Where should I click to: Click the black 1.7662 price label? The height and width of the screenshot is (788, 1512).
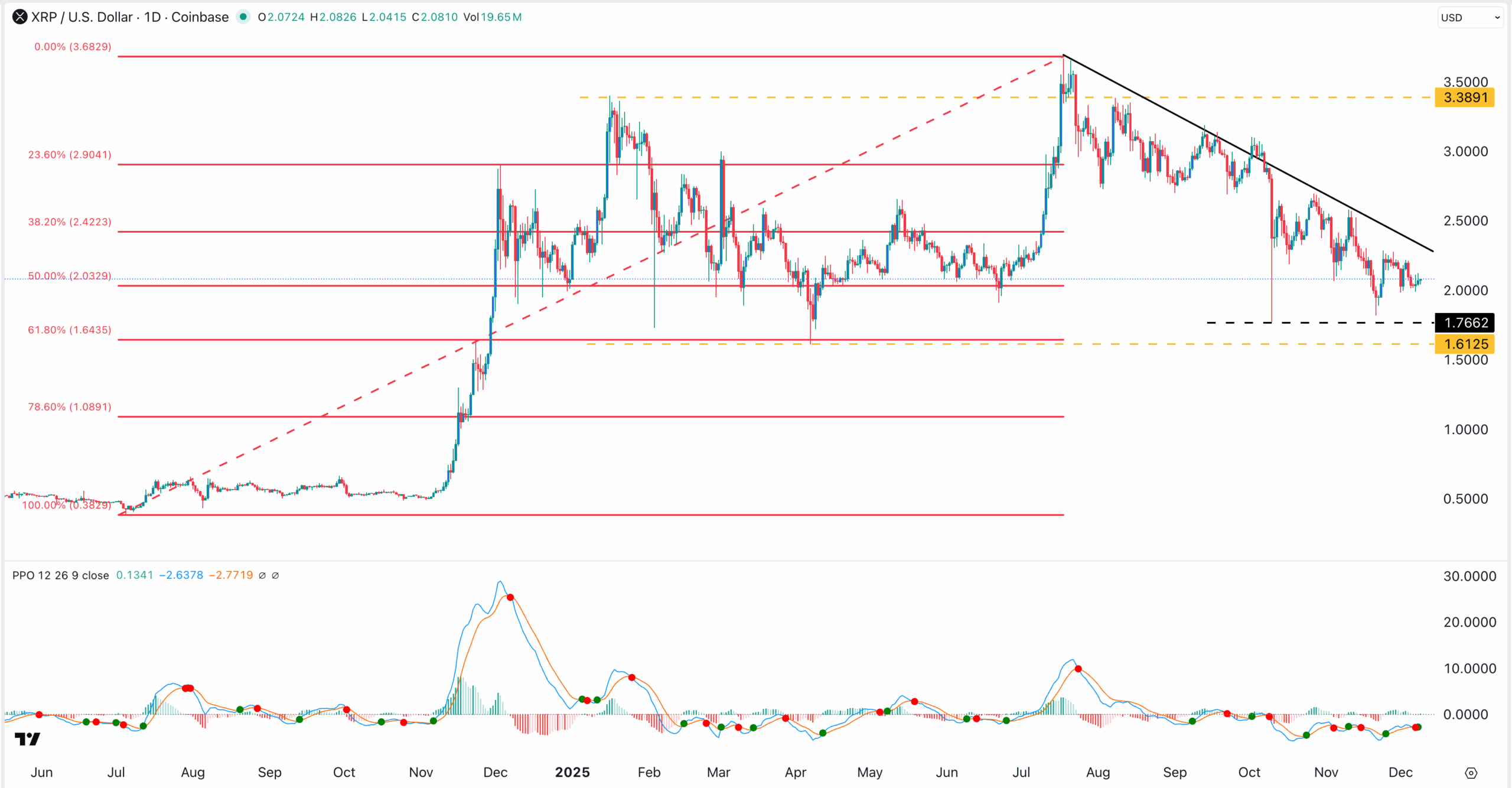click(x=1465, y=323)
